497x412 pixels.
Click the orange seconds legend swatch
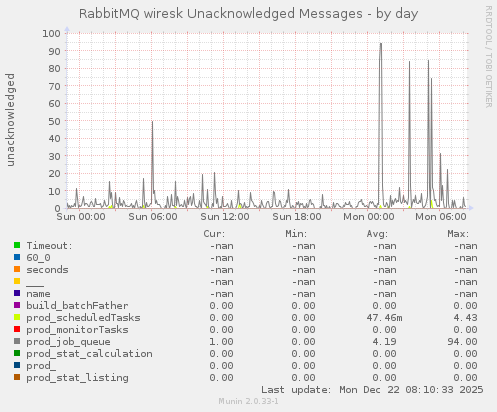pyautogui.click(x=17, y=269)
